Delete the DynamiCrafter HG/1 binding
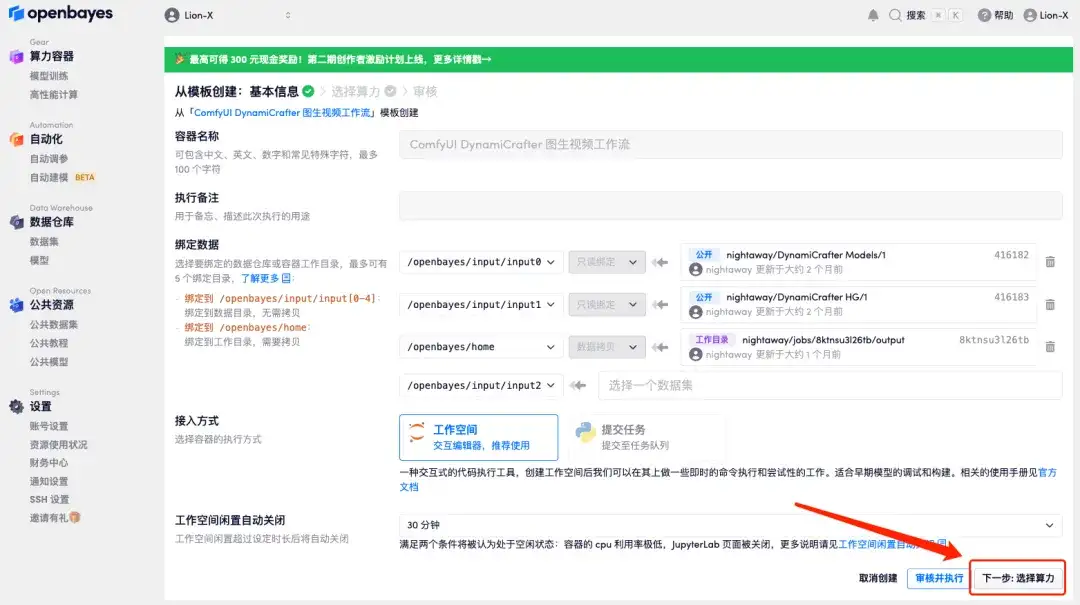Image resolution: width=1080 pixels, height=605 pixels. click(x=1050, y=305)
